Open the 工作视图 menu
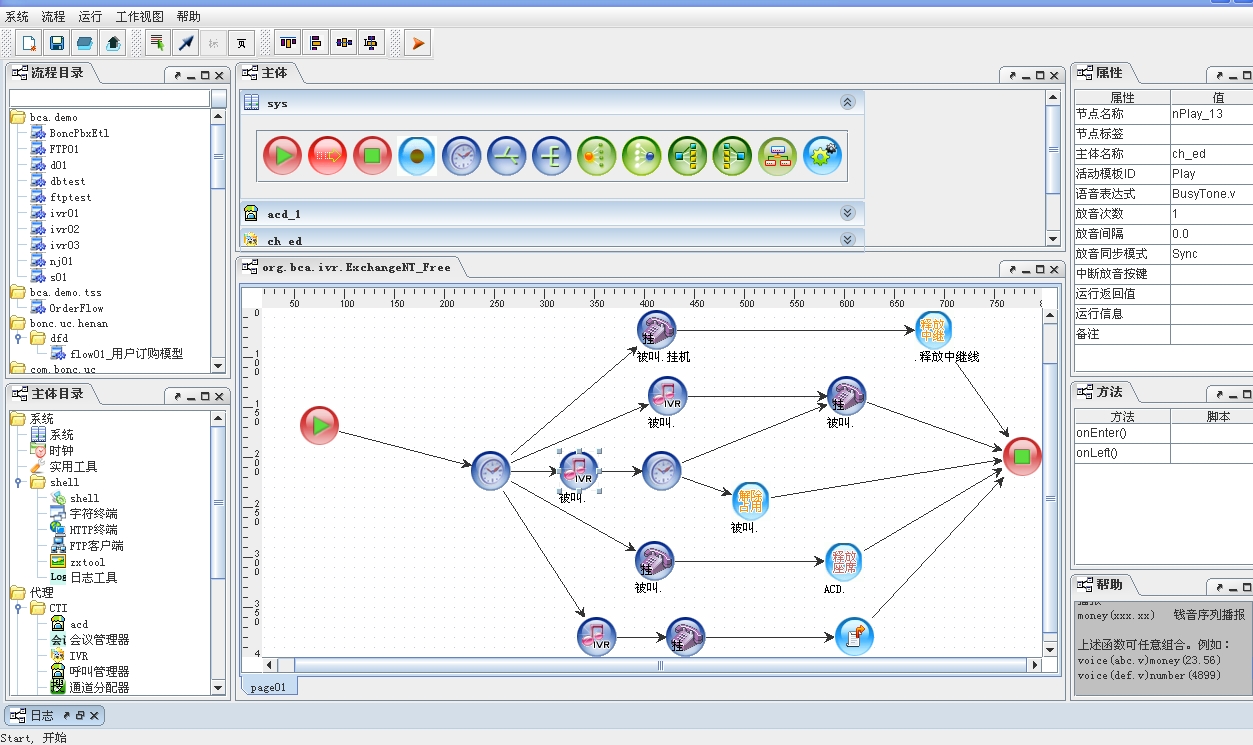Viewport: 1253px width, 745px height. 139,17
